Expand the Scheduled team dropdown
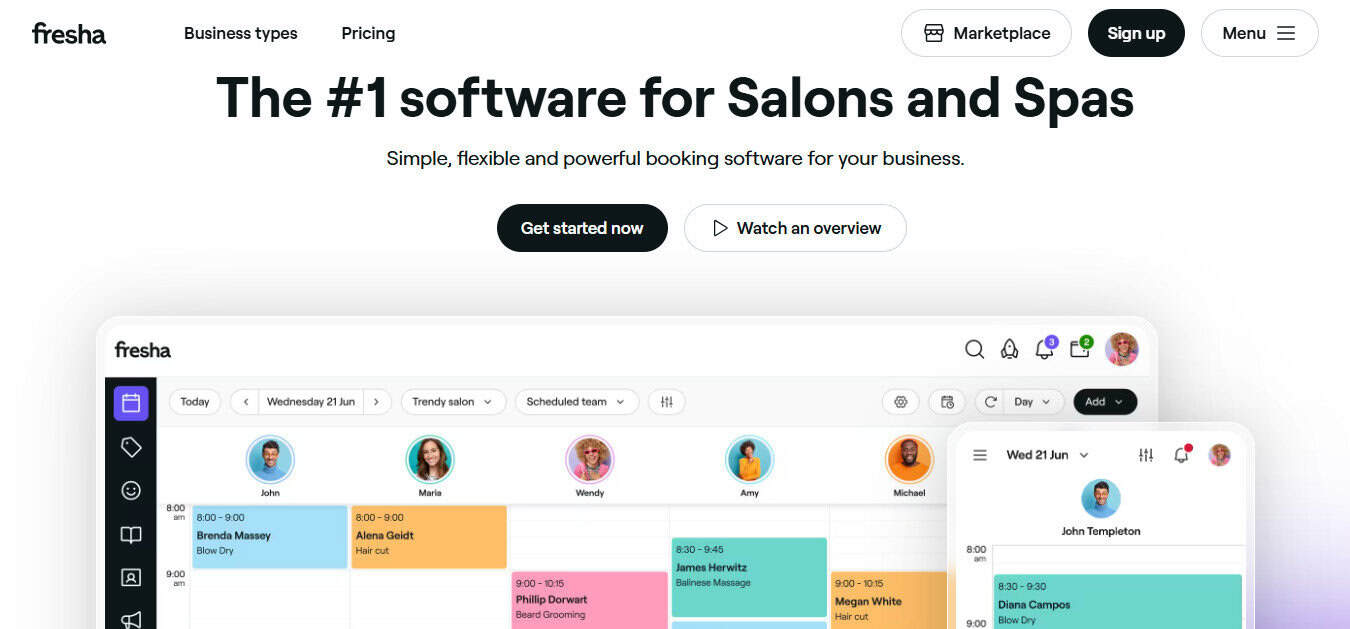This screenshot has width=1350, height=629. pyautogui.click(x=576, y=402)
